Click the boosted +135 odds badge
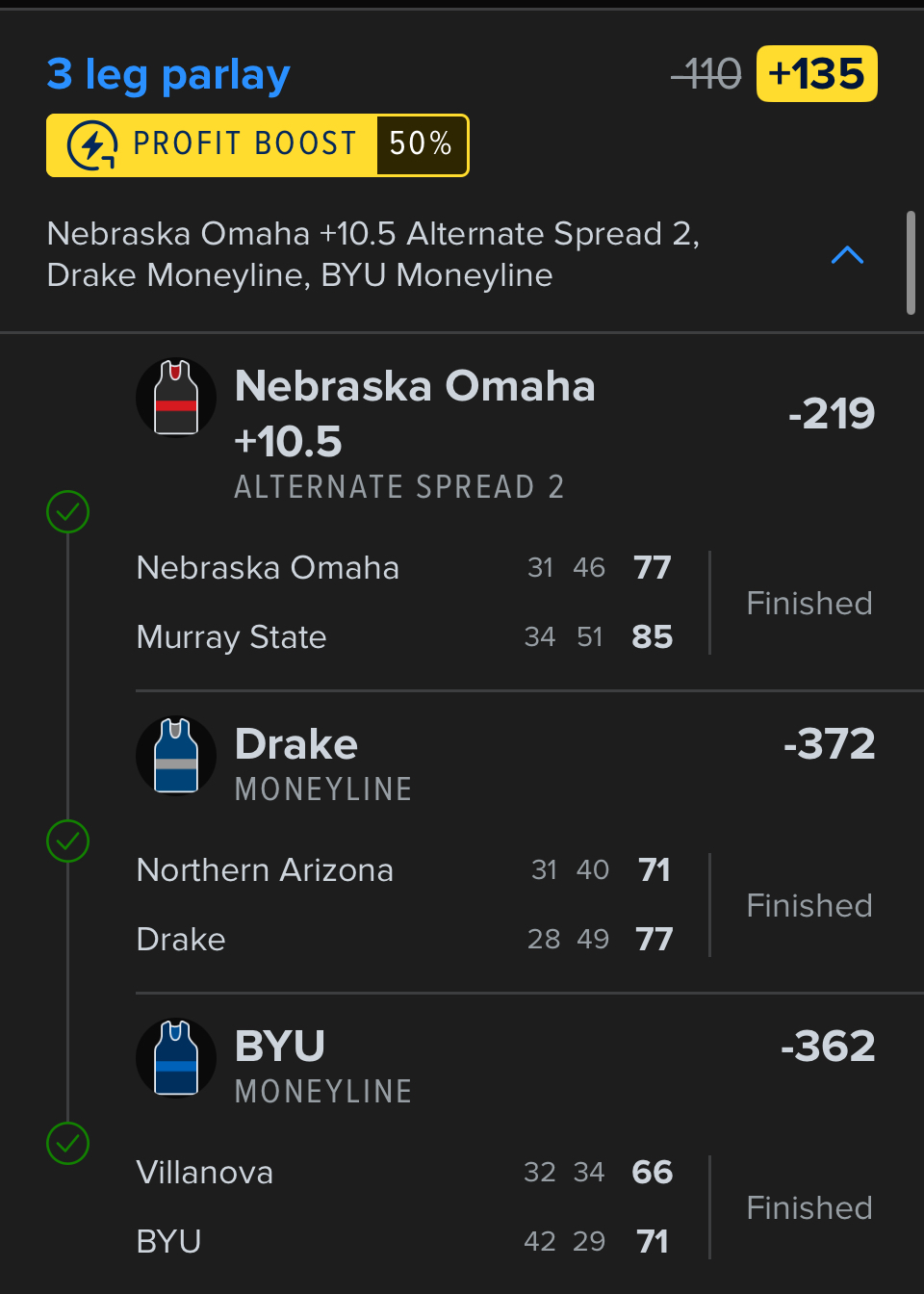The width and height of the screenshot is (924, 1294). [x=816, y=74]
